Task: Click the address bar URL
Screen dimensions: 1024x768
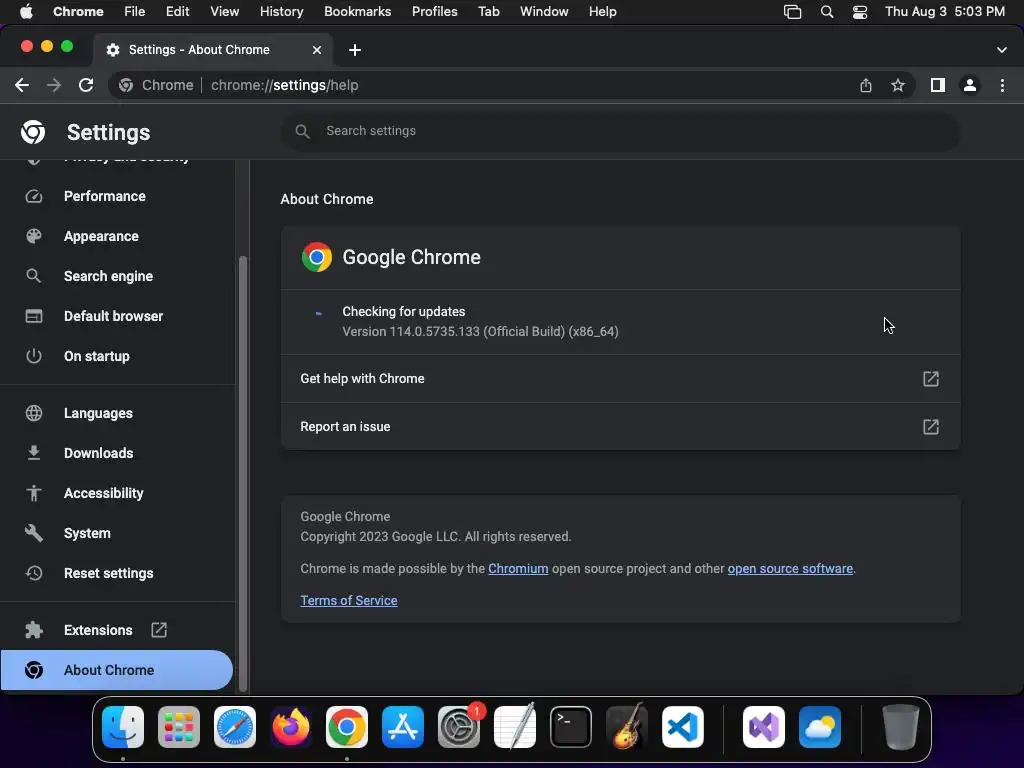Action: pos(285,85)
